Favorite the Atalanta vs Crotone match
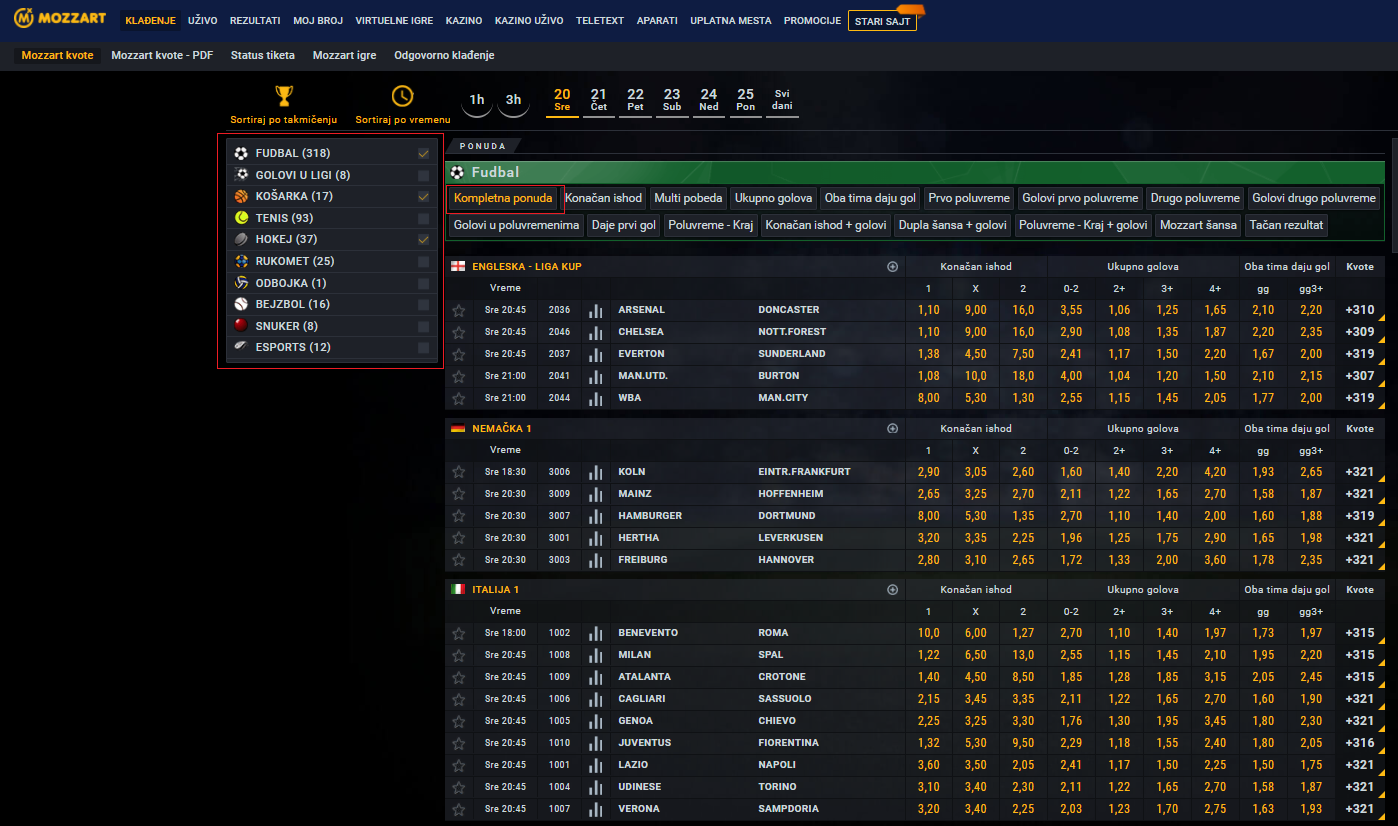This screenshot has width=1398, height=826. tap(459, 677)
